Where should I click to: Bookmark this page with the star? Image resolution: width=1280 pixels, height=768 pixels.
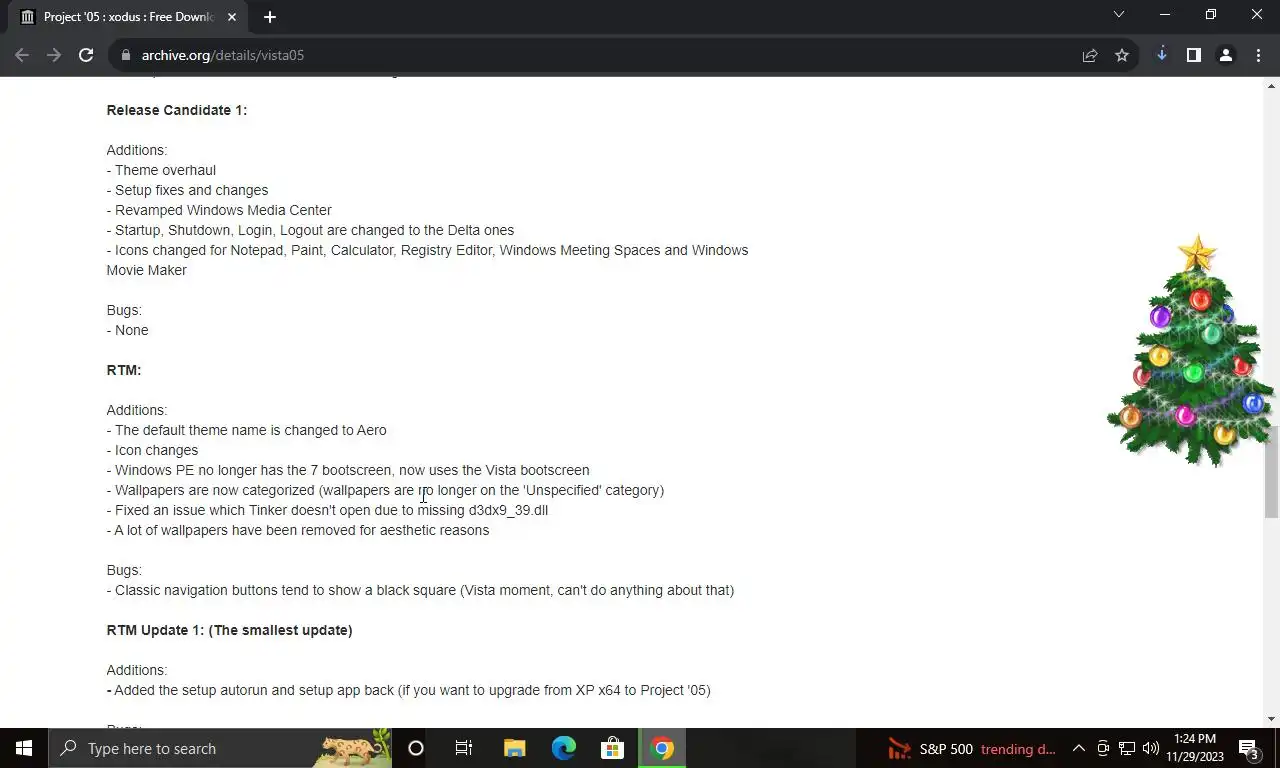(1122, 55)
